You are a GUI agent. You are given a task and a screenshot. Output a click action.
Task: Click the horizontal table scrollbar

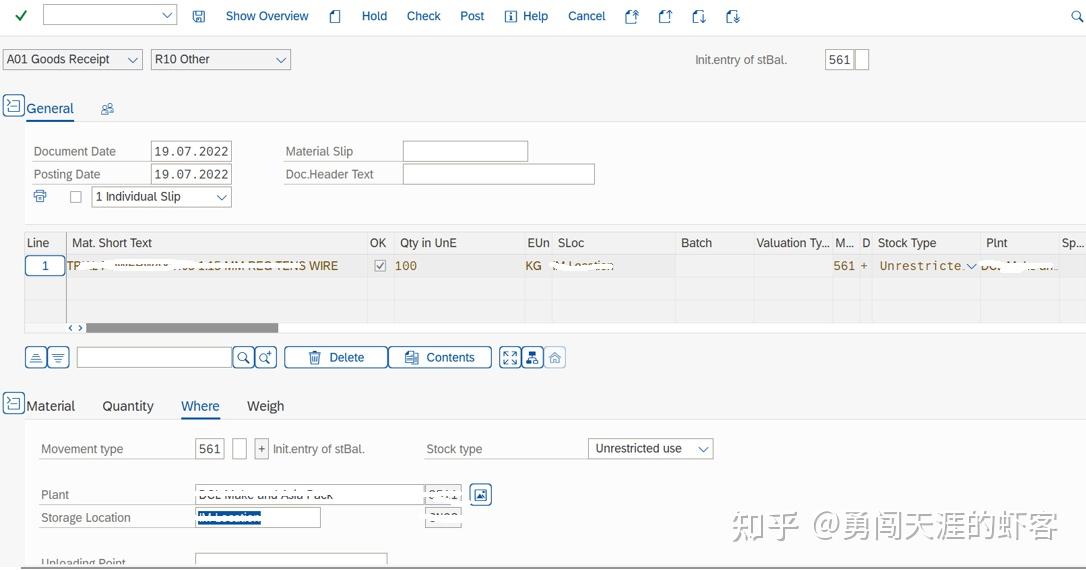tap(181, 328)
